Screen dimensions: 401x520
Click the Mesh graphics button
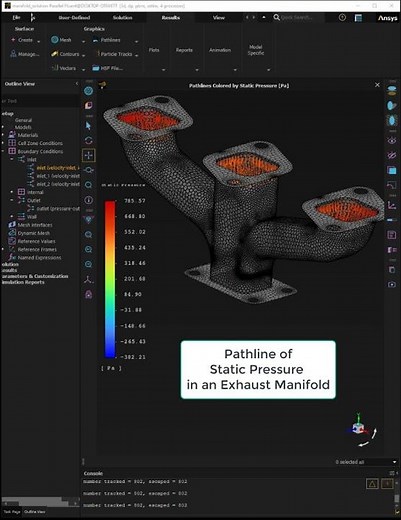pyautogui.click(x=61, y=40)
